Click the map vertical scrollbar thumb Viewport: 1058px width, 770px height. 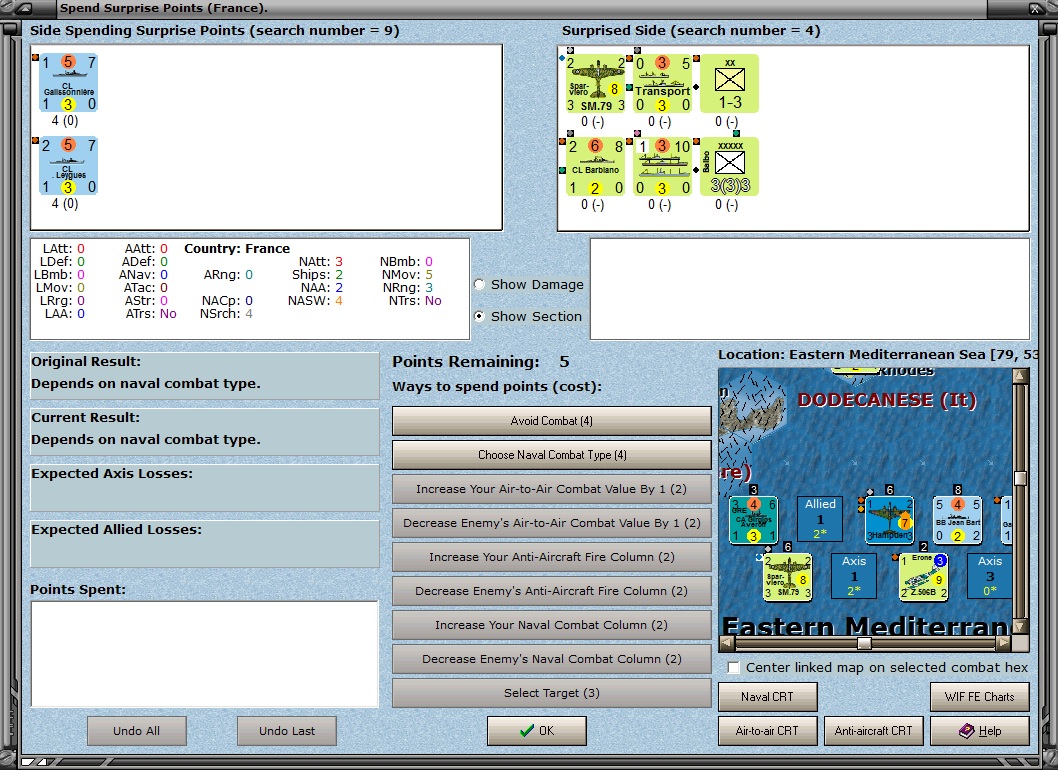tap(1020, 478)
